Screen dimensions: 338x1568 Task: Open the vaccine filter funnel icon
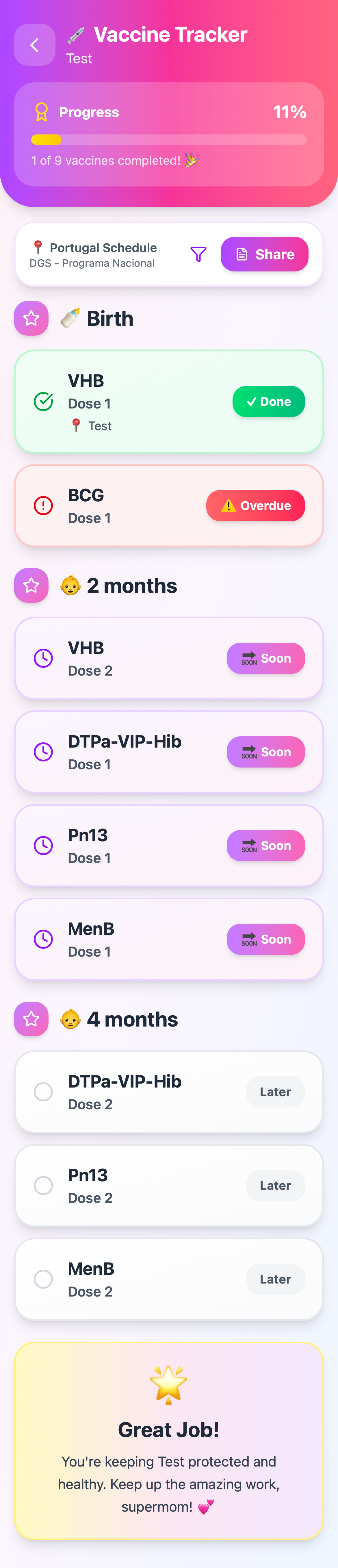(198, 254)
